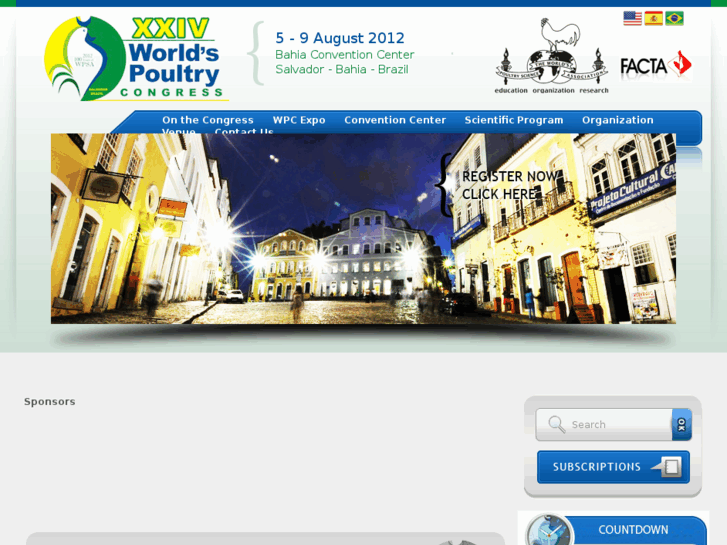The width and height of the screenshot is (727, 545).
Task: Open the World's Poultry Science Association logo
Action: coord(551,56)
